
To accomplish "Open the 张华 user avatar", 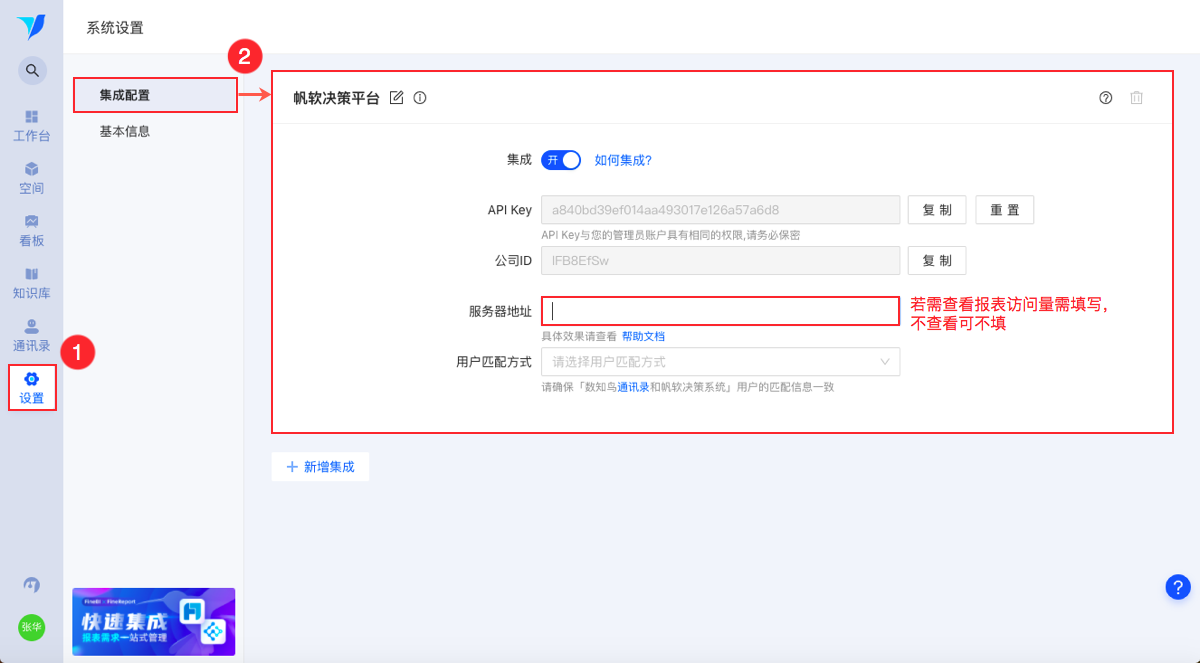I will 32,627.
